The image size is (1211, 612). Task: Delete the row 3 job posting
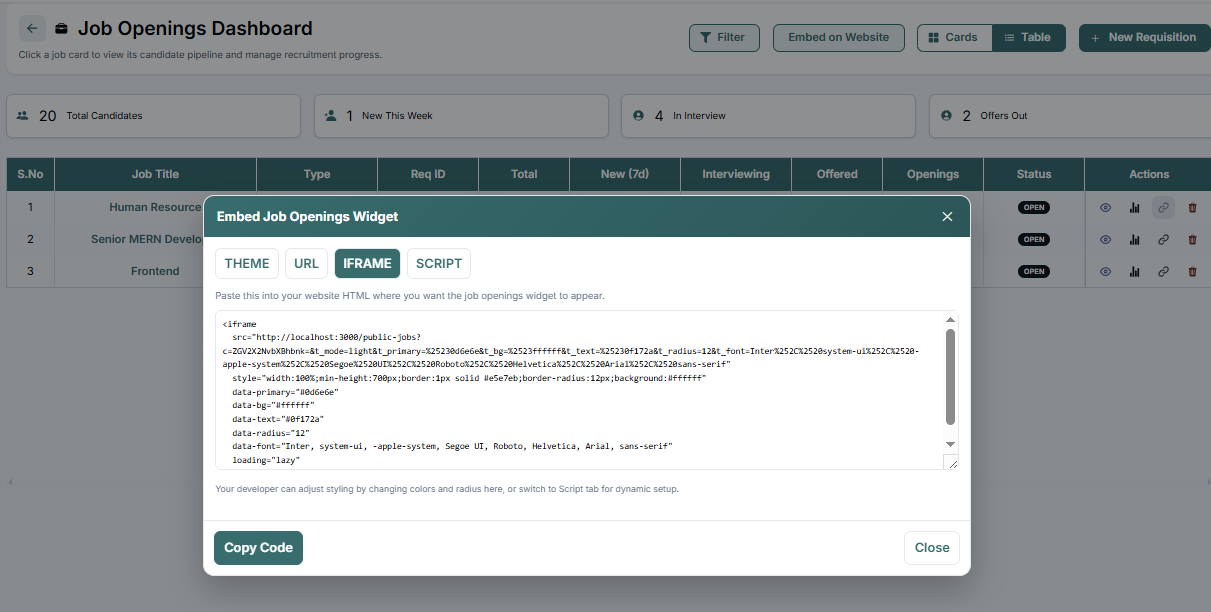tap(1192, 272)
